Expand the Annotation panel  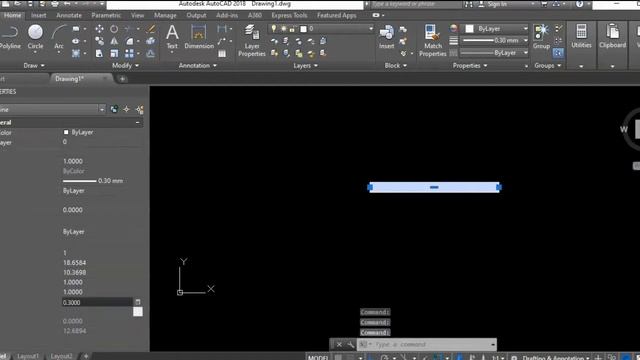coord(198,65)
